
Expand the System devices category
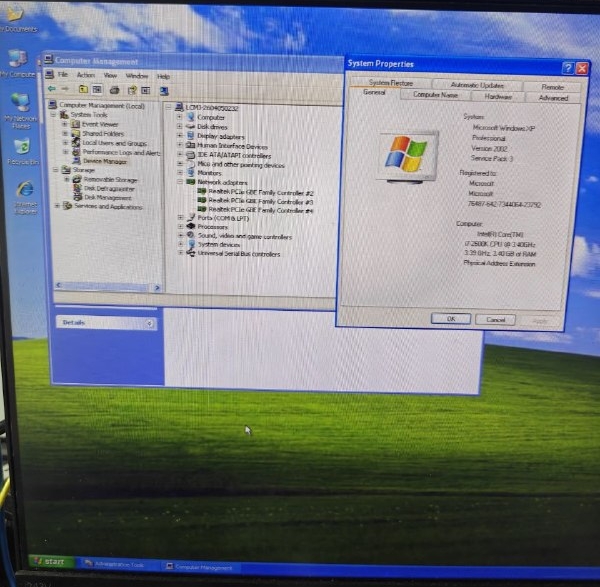point(181,244)
